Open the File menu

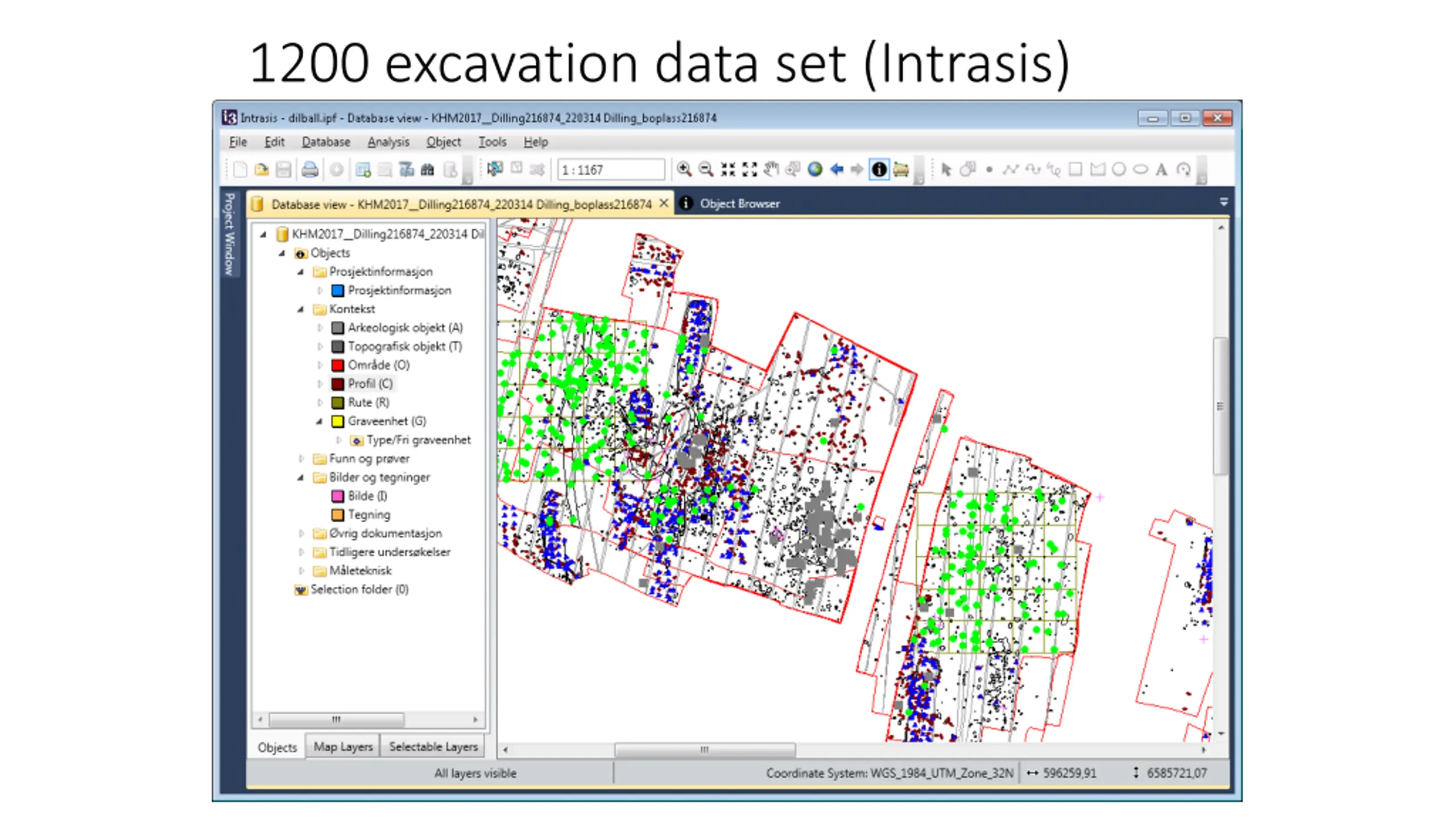tap(238, 142)
